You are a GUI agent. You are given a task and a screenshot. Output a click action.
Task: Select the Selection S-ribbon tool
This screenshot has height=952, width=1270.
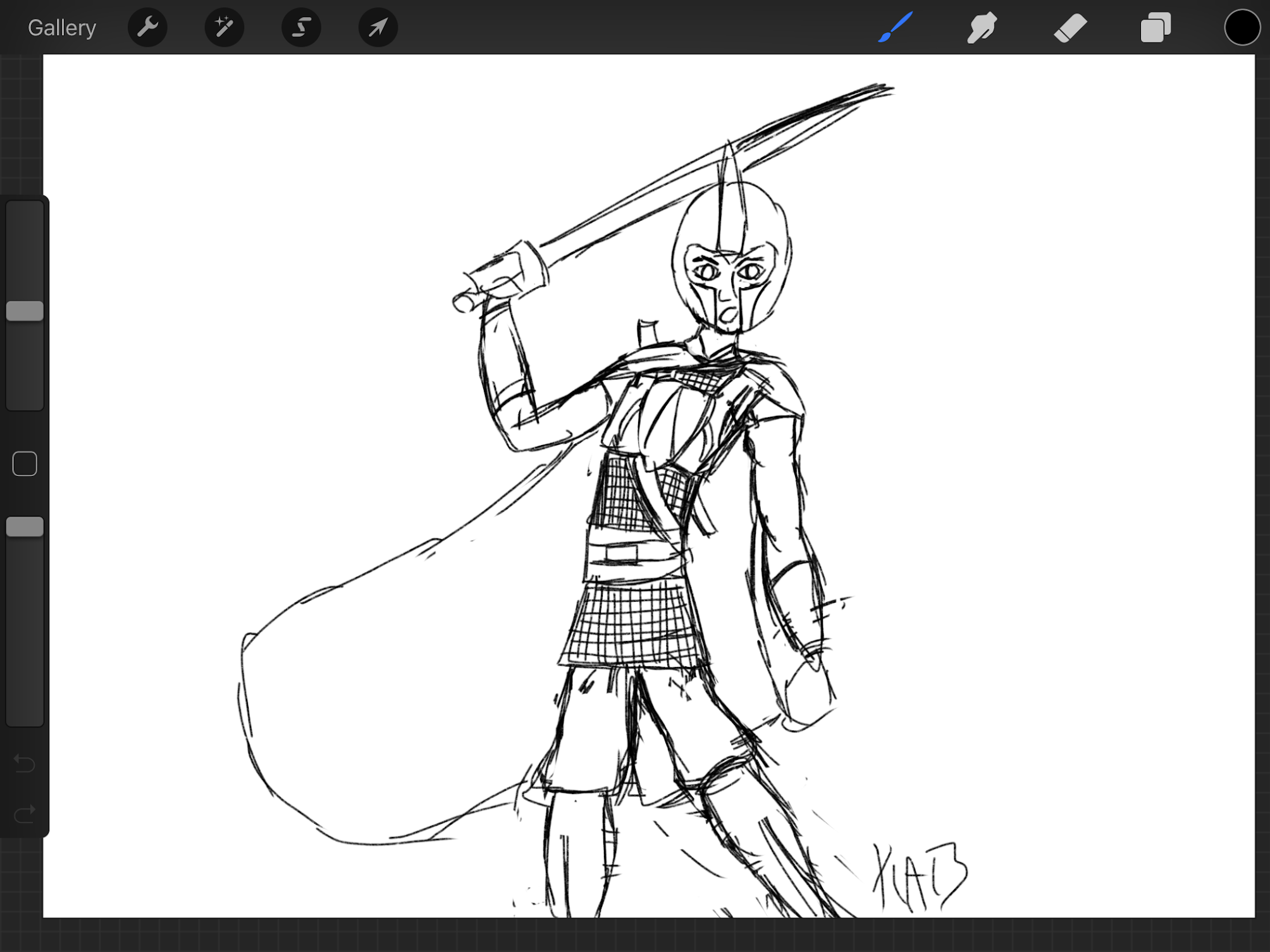click(x=301, y=27)
